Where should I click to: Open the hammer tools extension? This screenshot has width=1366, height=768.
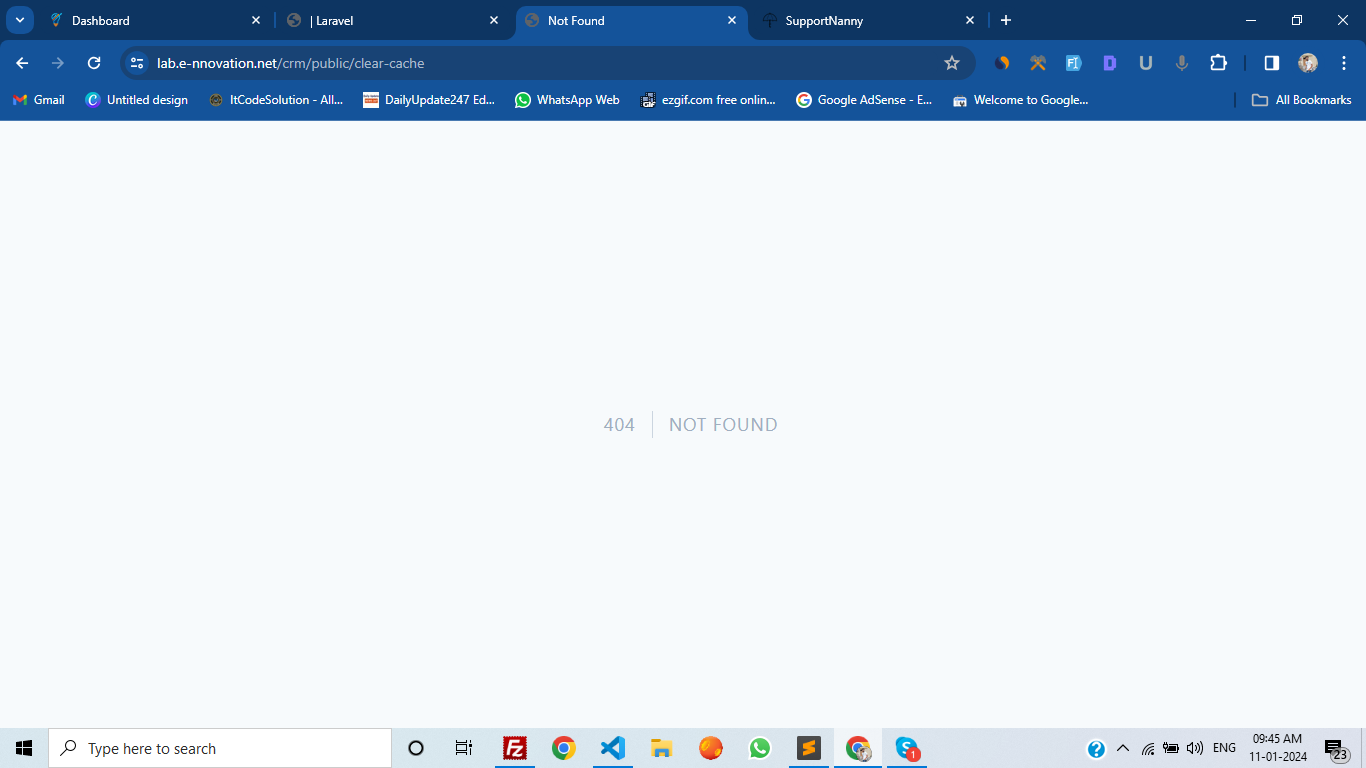coord(1038,63)
